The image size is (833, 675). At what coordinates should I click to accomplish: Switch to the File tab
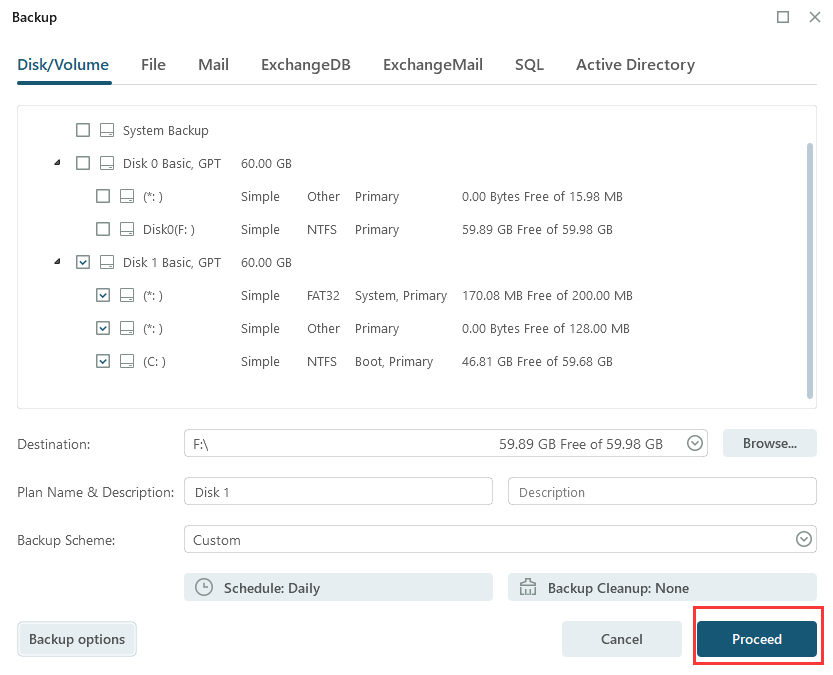153,65
